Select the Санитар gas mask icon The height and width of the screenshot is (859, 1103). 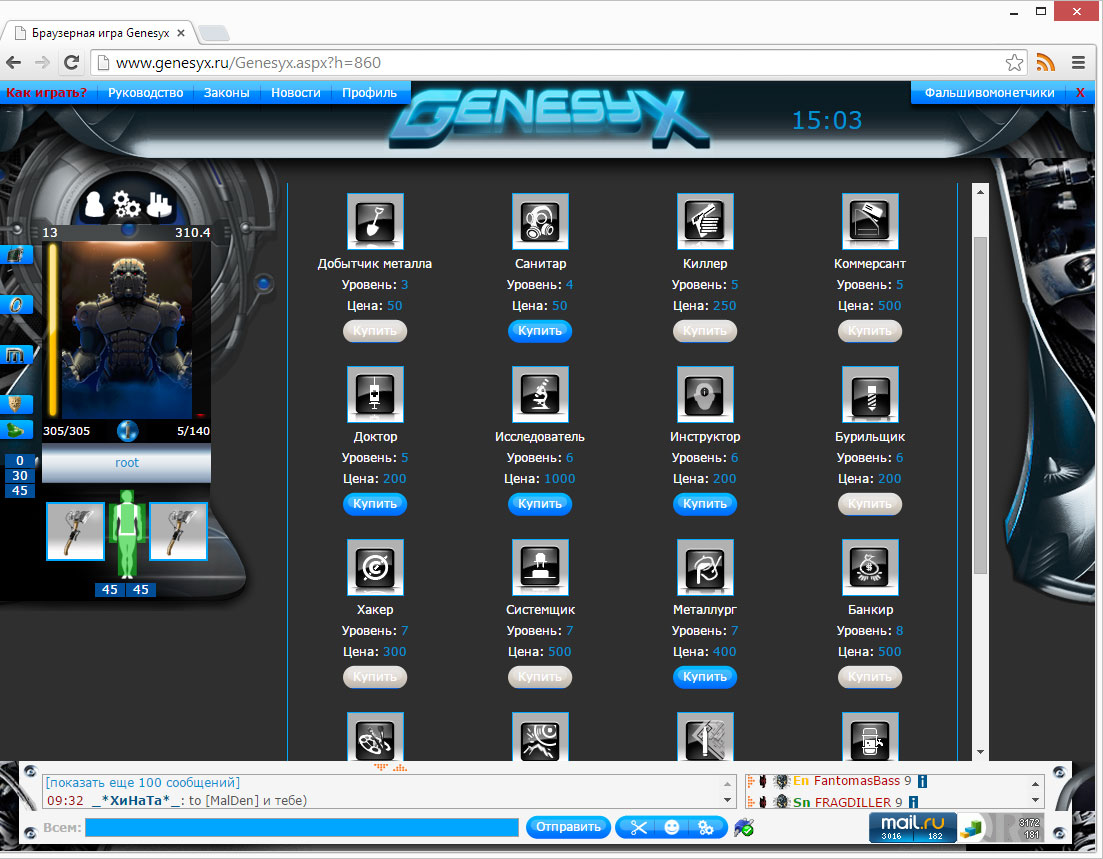(540, 221)
